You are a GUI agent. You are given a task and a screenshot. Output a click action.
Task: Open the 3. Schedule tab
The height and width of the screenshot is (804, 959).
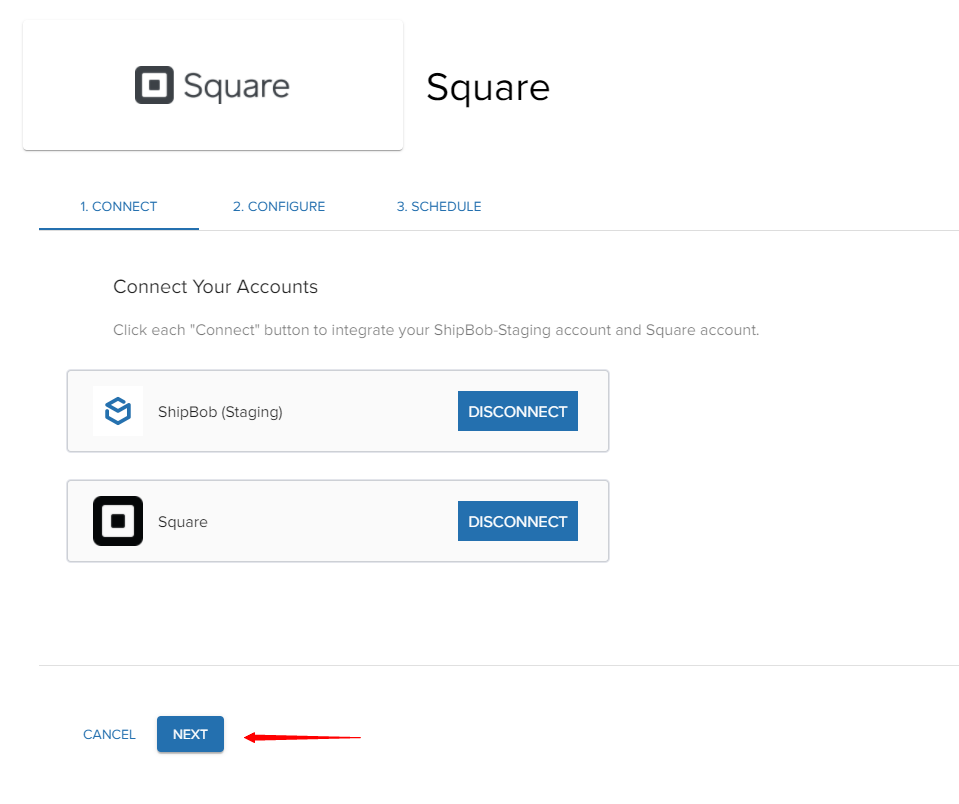click(x=438, y=206)
